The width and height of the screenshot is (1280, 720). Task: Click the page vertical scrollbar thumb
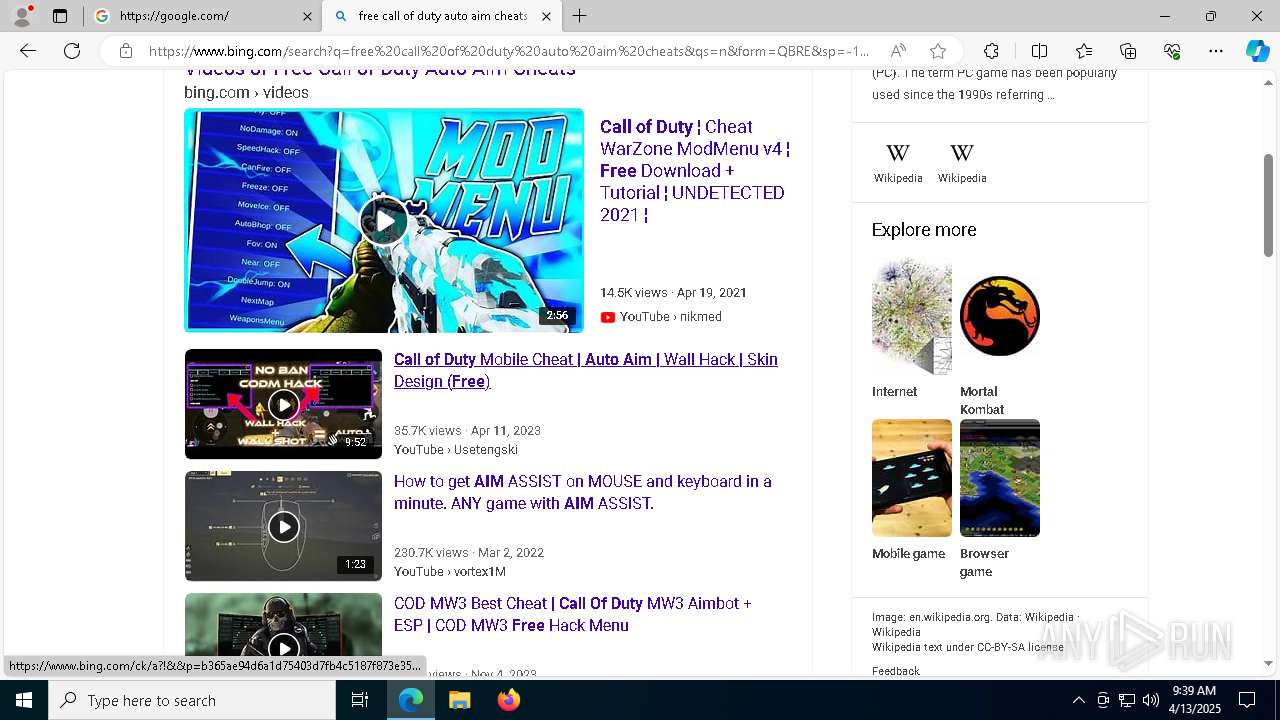coord(1269,205)
